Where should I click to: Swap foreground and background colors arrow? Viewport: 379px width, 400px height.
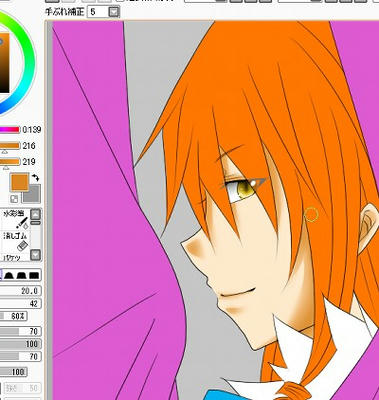point(36,177)
